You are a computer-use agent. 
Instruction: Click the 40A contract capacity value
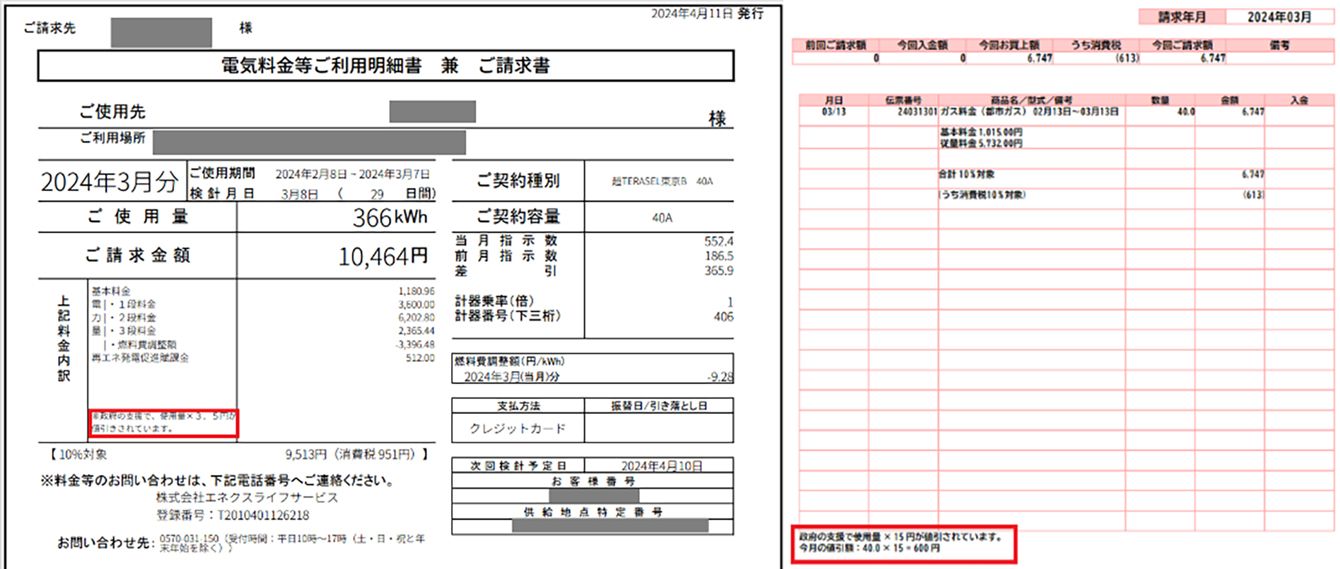coord(655,217)
